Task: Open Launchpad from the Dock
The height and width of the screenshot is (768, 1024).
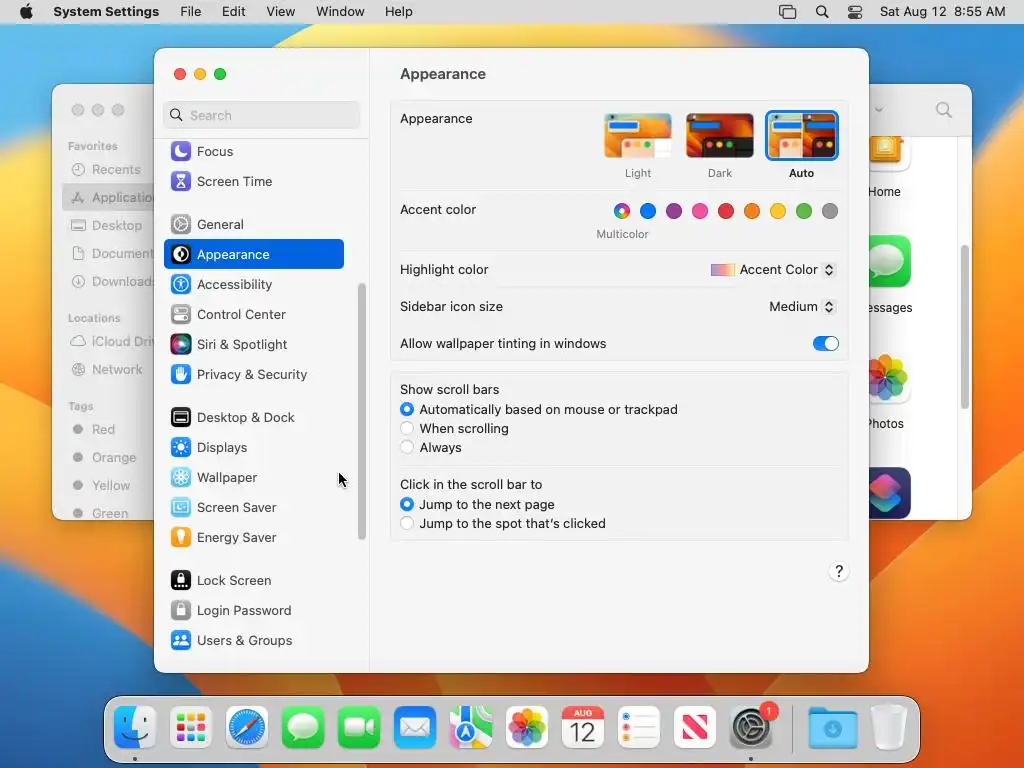Action: click(191, 728)
